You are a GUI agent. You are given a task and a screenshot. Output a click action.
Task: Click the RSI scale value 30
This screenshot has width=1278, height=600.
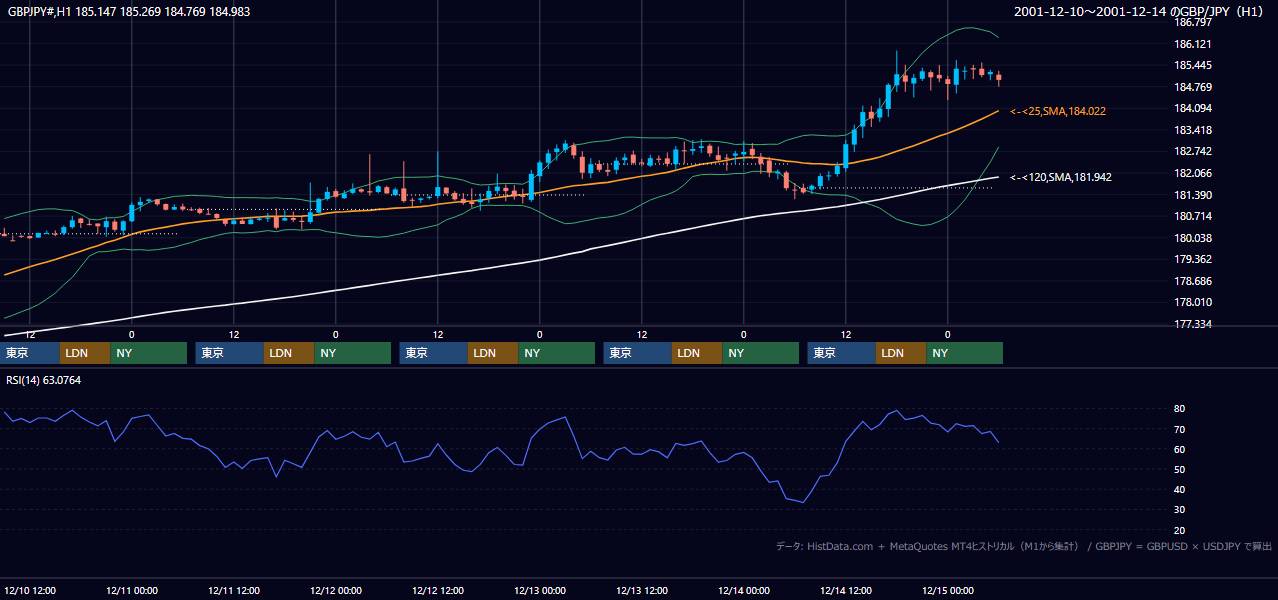click(1179, 509)
